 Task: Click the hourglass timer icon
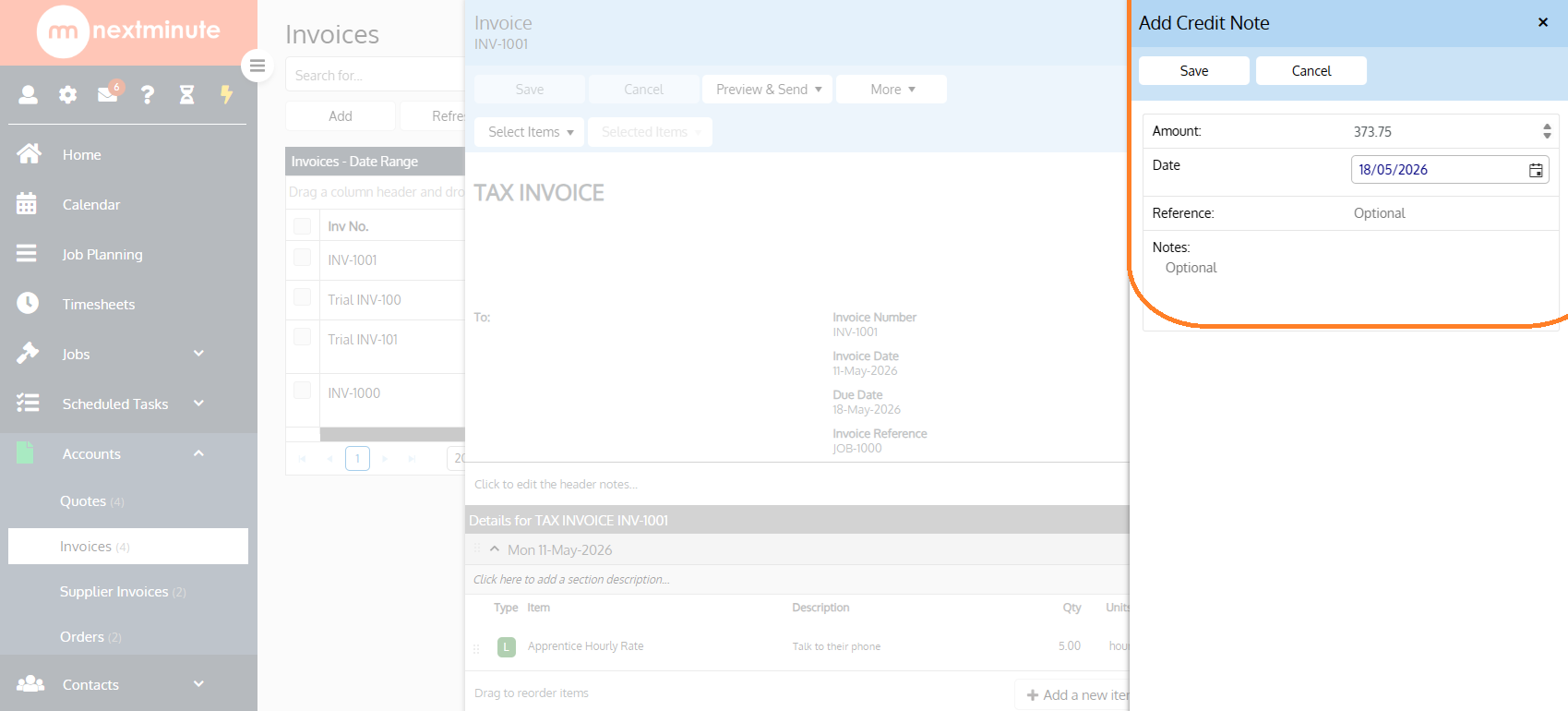[x=186, y=94]
